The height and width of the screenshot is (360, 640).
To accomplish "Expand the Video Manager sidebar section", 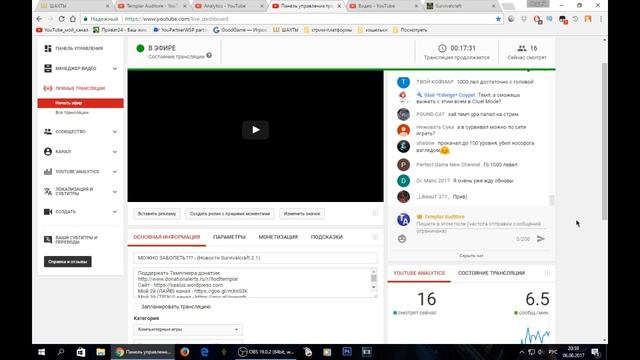I will (x=115, y=68).
